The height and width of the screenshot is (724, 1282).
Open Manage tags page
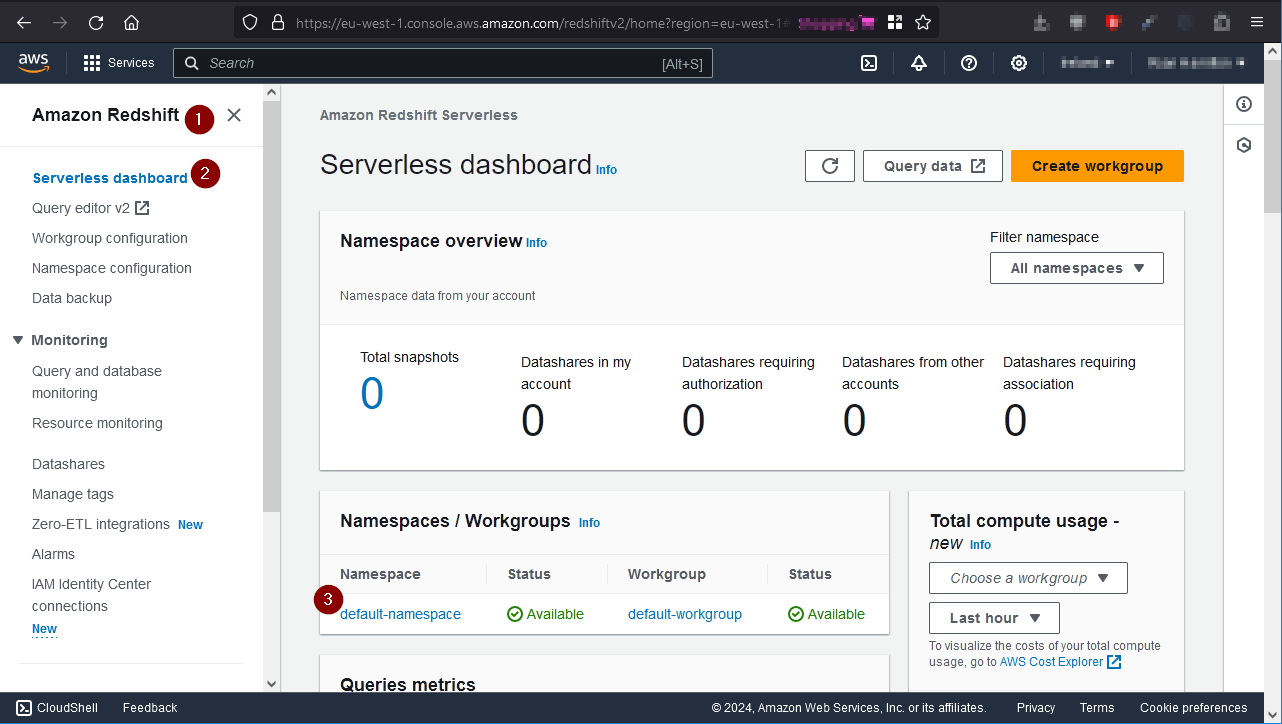73,494
